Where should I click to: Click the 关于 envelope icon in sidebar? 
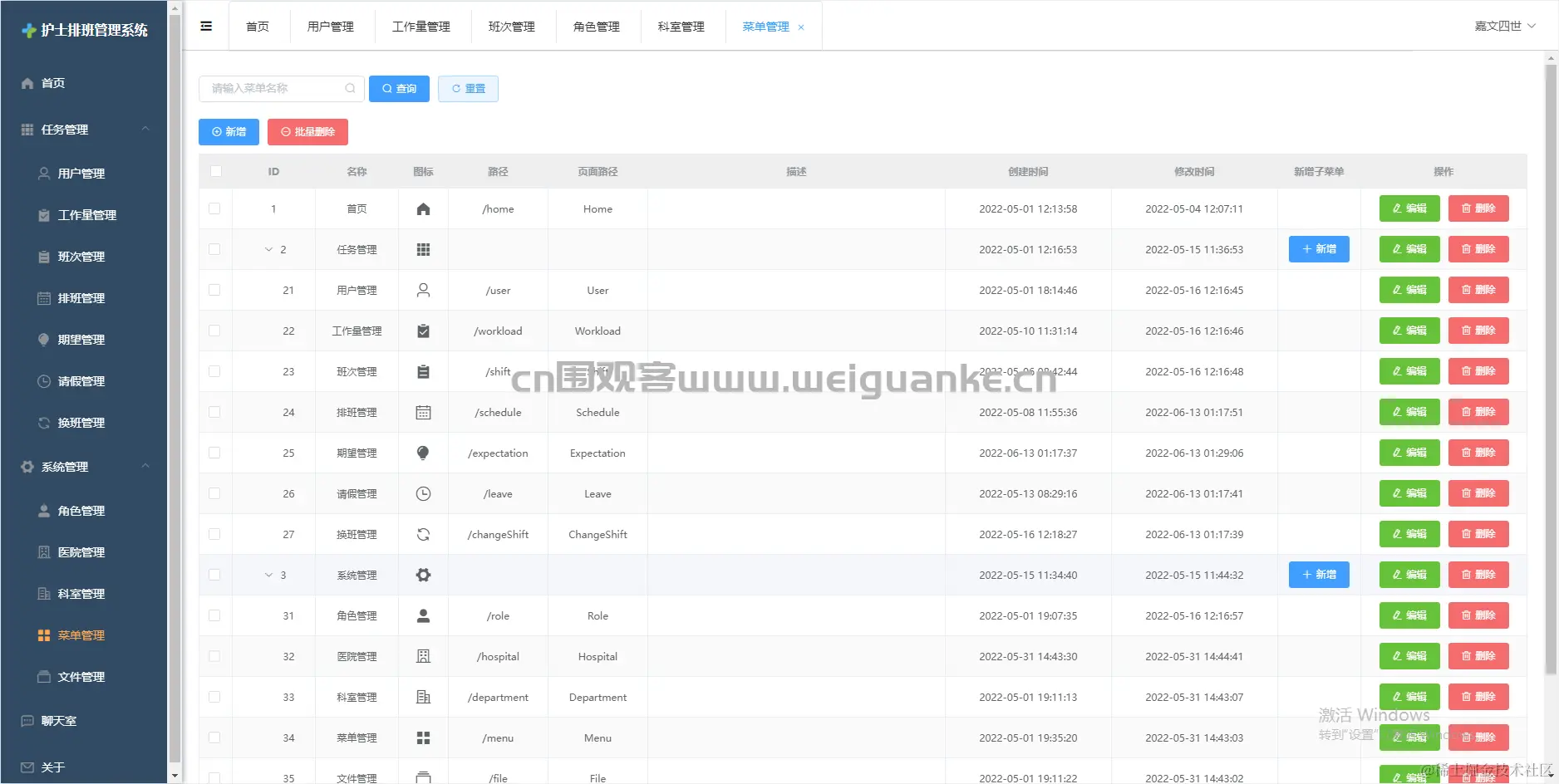click(27, 767)
